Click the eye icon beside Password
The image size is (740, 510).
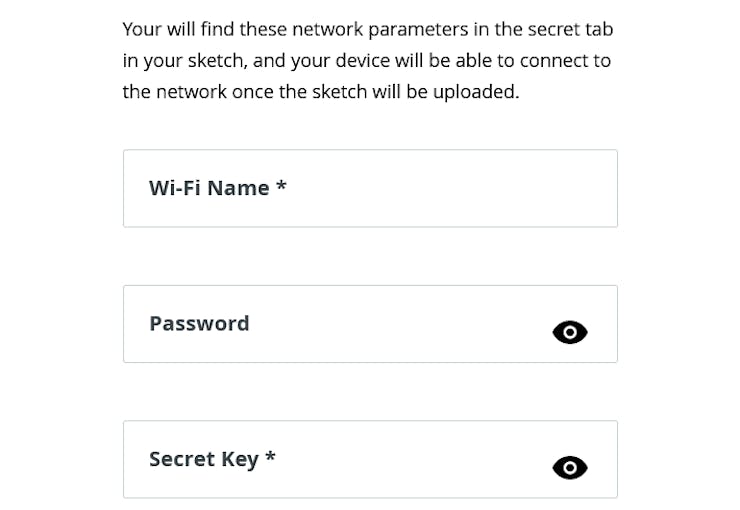570,333
